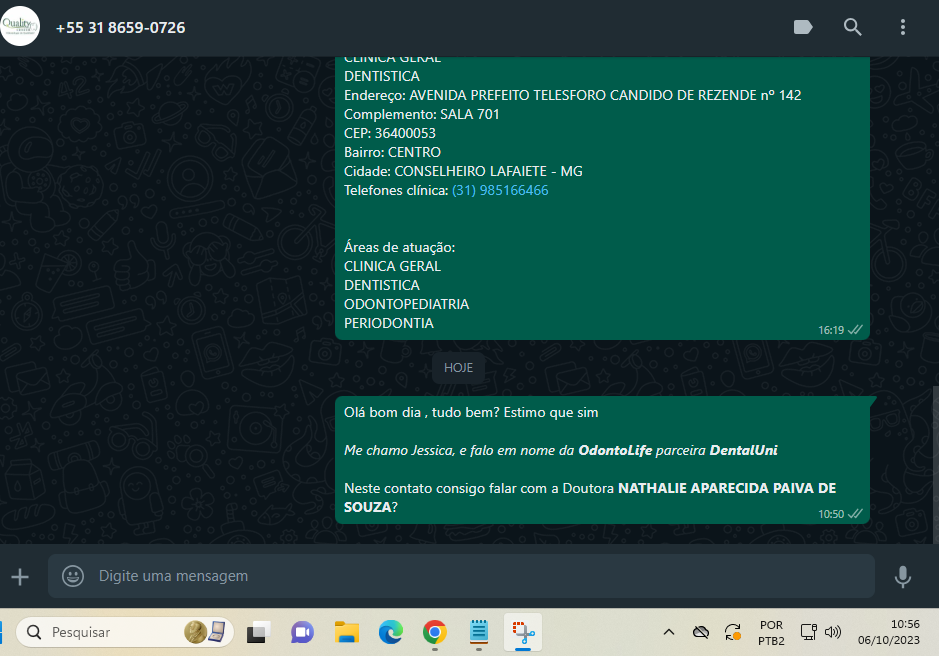Click the 'ODONTOPEDIATRIA' line

click(407, 304)
